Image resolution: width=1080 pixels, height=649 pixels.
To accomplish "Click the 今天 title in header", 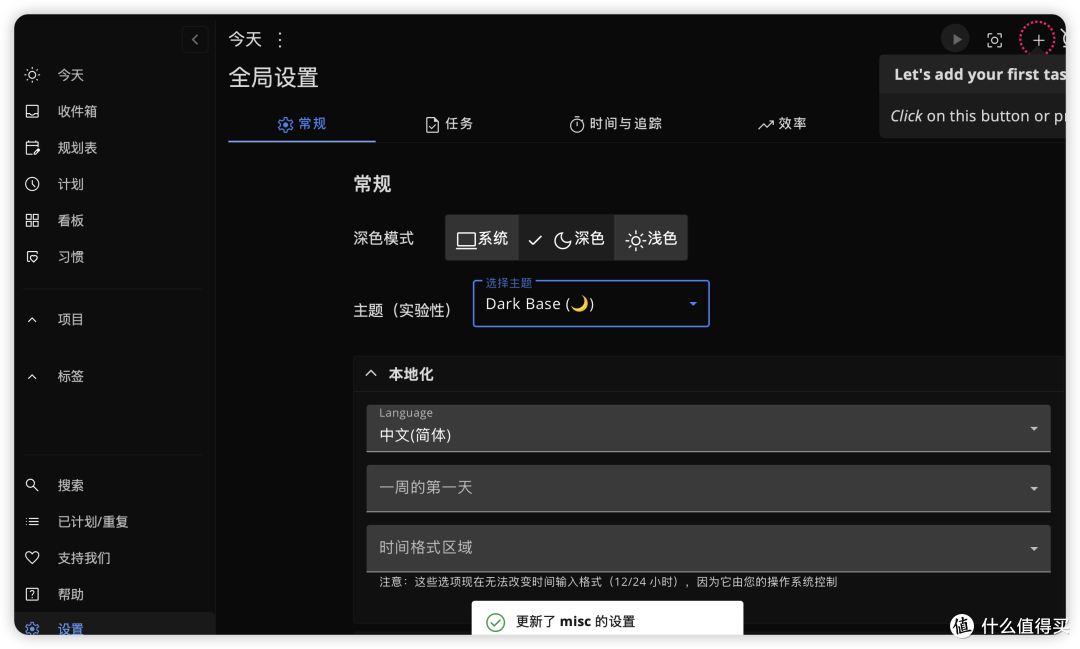I will point(245,39).
